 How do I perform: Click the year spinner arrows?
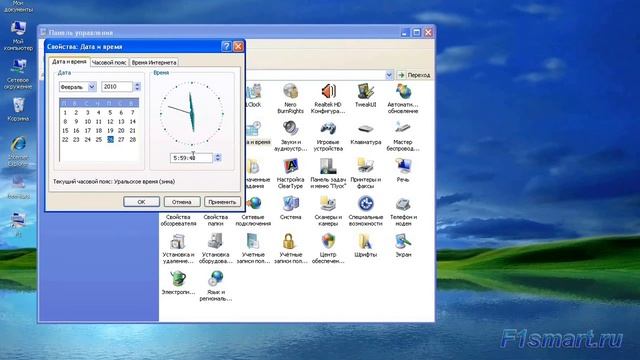[137, 87]
